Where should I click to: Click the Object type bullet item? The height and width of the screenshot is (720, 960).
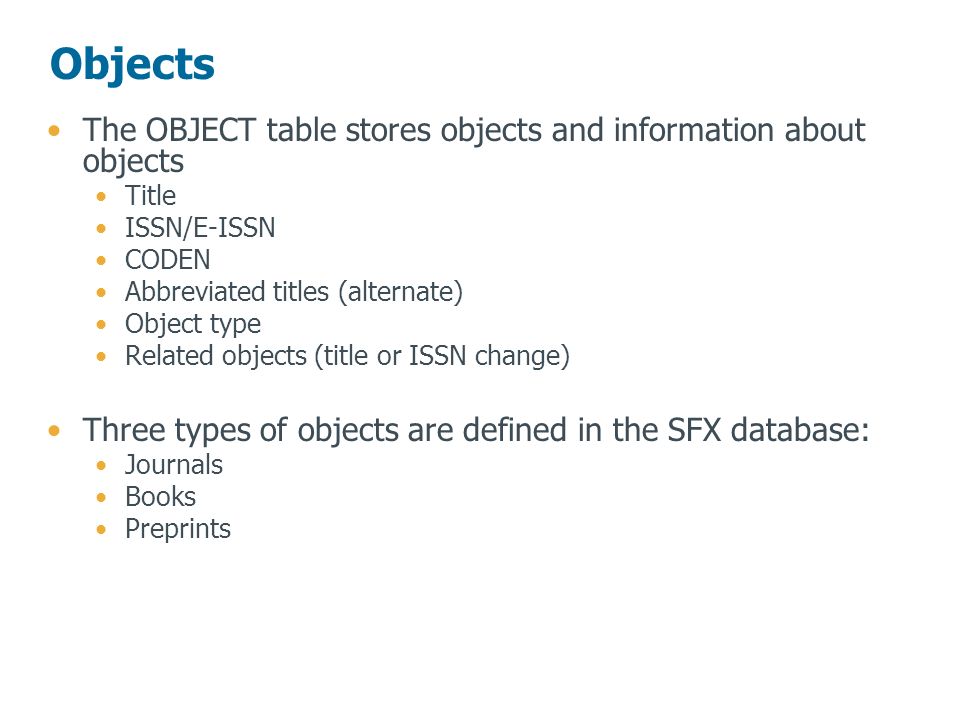(x=193, y=324)
